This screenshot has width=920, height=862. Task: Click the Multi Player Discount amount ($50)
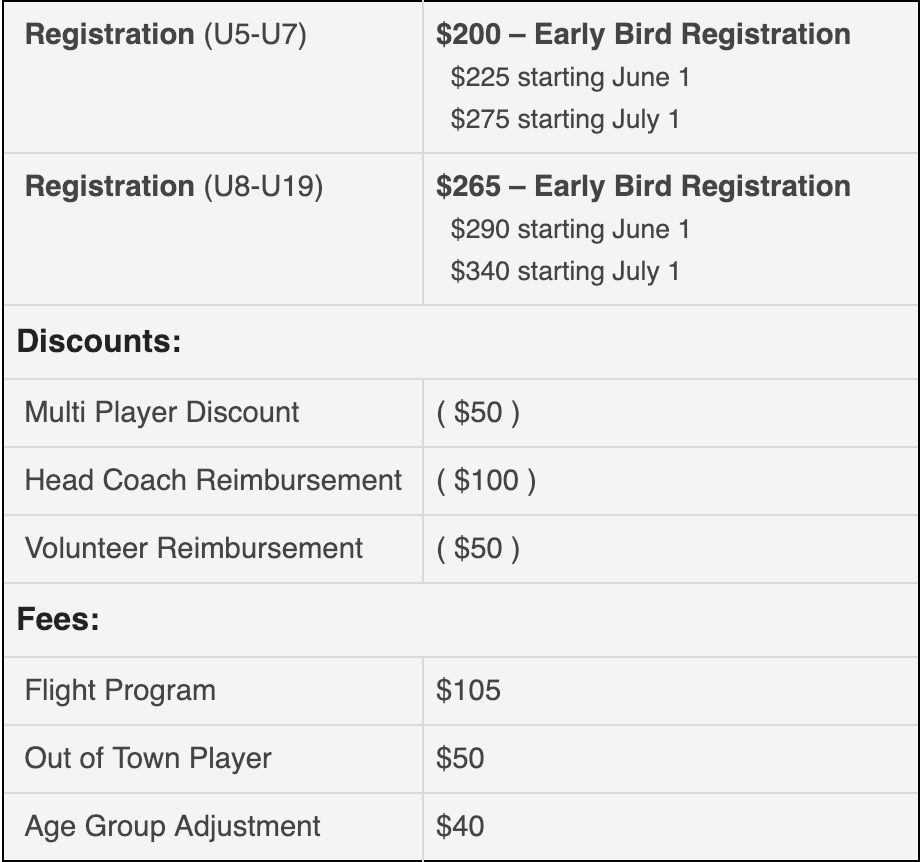[478, 412]
